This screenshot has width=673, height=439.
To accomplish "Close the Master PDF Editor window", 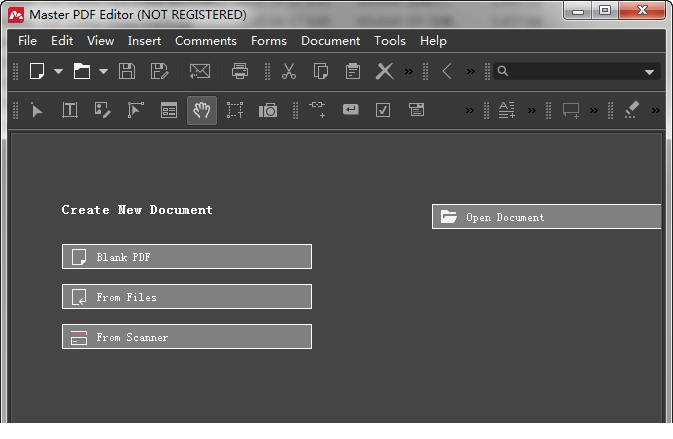I will tap(642, 10).
